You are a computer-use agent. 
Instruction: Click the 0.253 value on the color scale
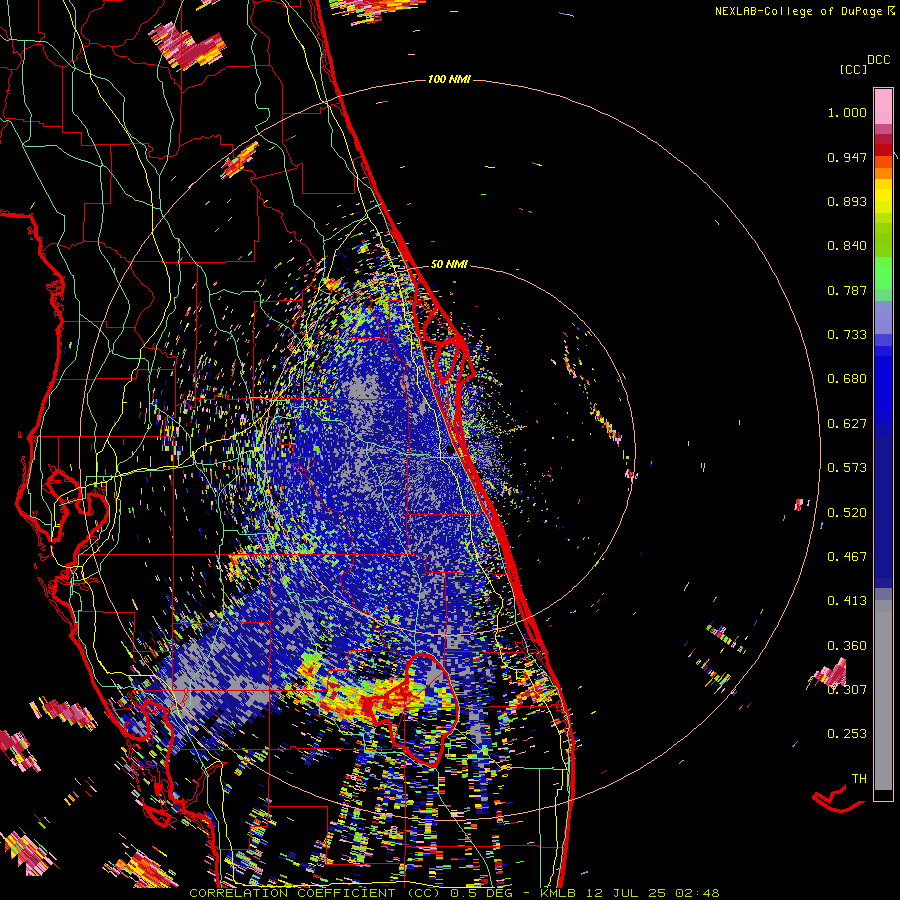[x=847, y=734]
